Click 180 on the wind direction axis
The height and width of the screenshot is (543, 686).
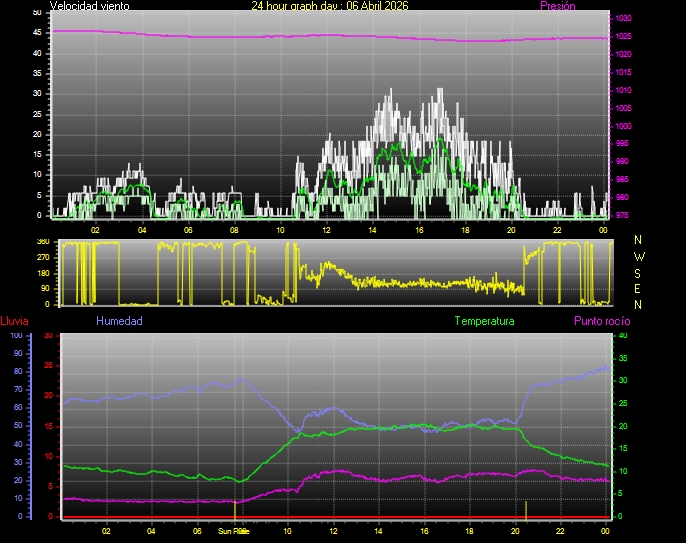click(42, 273)
